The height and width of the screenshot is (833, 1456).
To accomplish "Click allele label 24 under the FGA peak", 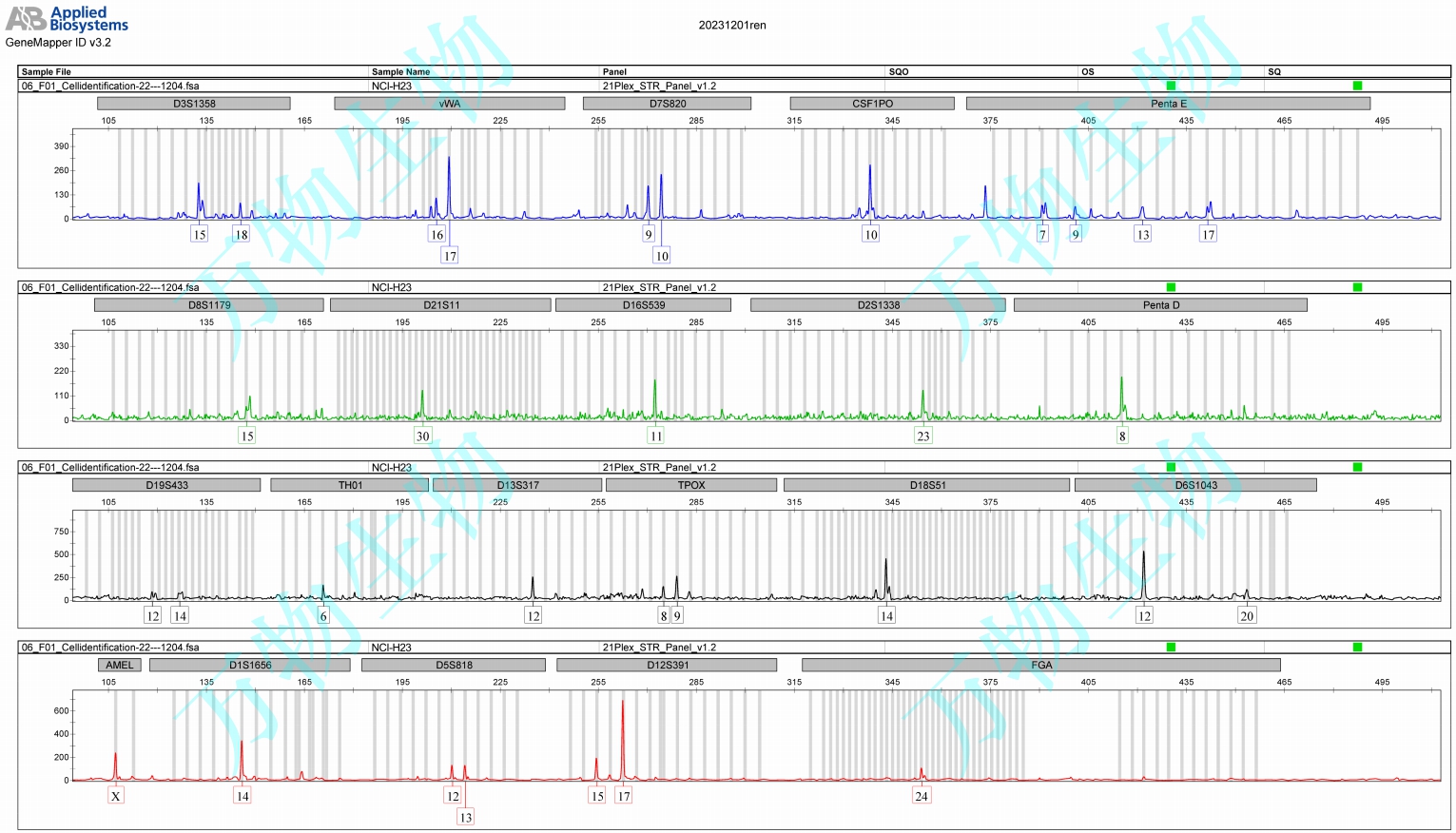I will (x=921, y=796).
